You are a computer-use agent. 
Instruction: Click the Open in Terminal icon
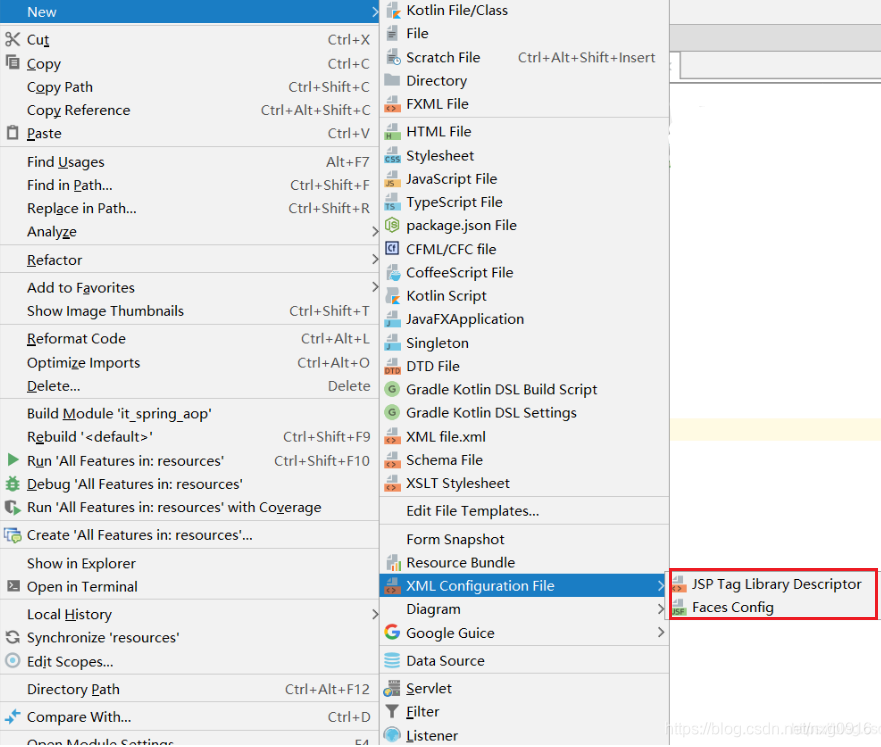pyautogui.click(x=13, y=586)
